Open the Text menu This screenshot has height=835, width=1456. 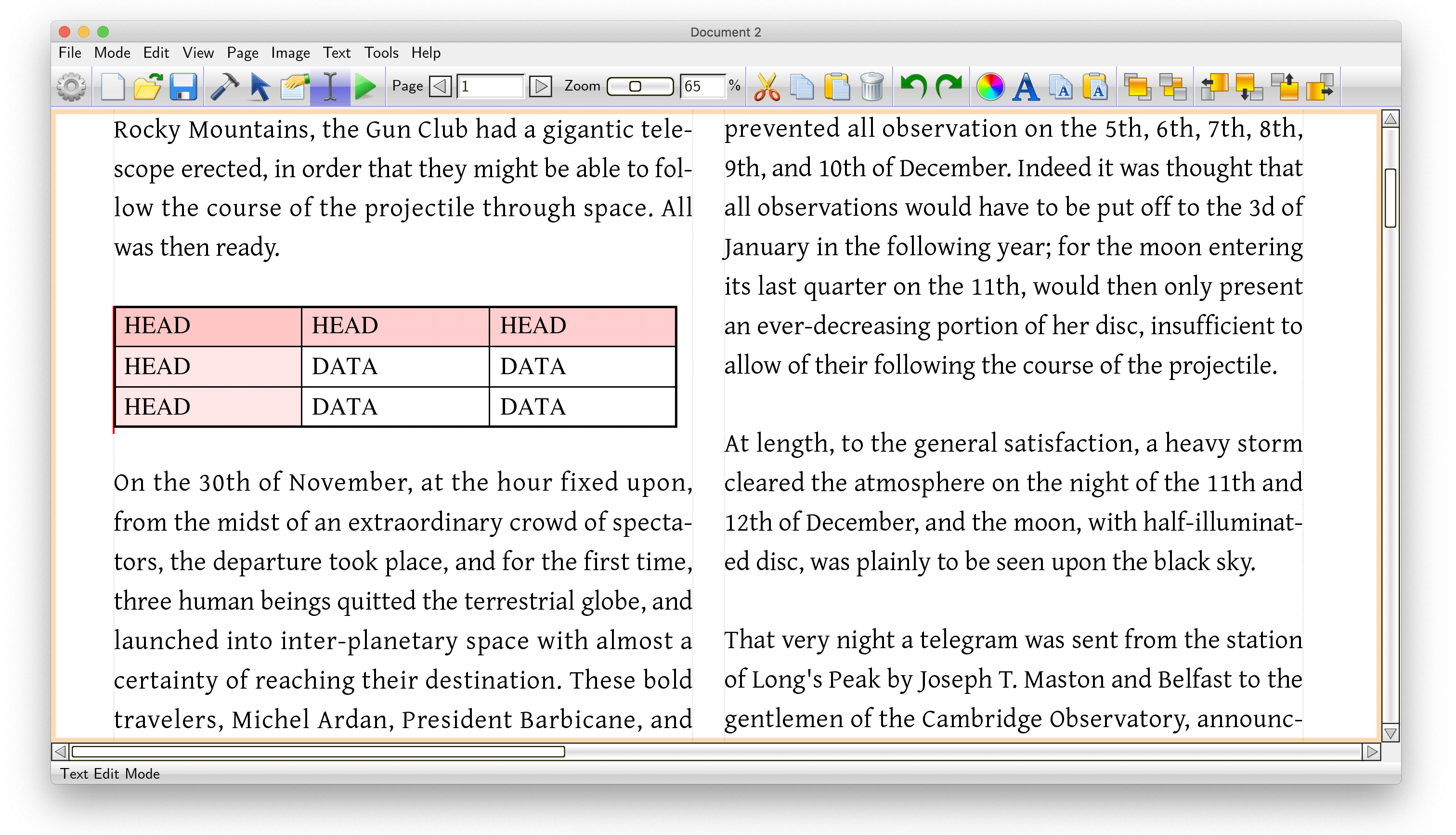click(337, 53)
